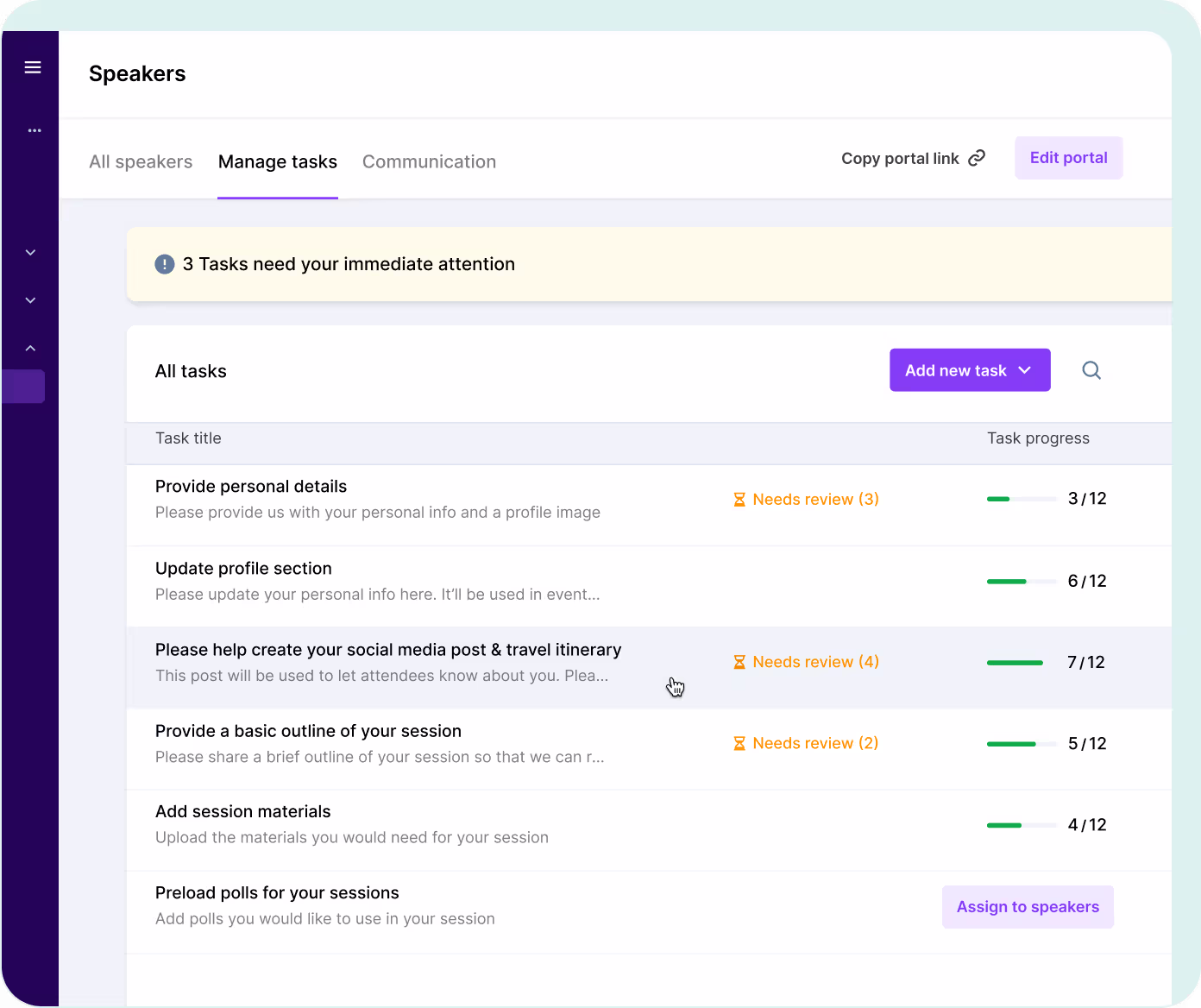
Task: Expand the first sidebar chevron section
Action: pos(31,252)
